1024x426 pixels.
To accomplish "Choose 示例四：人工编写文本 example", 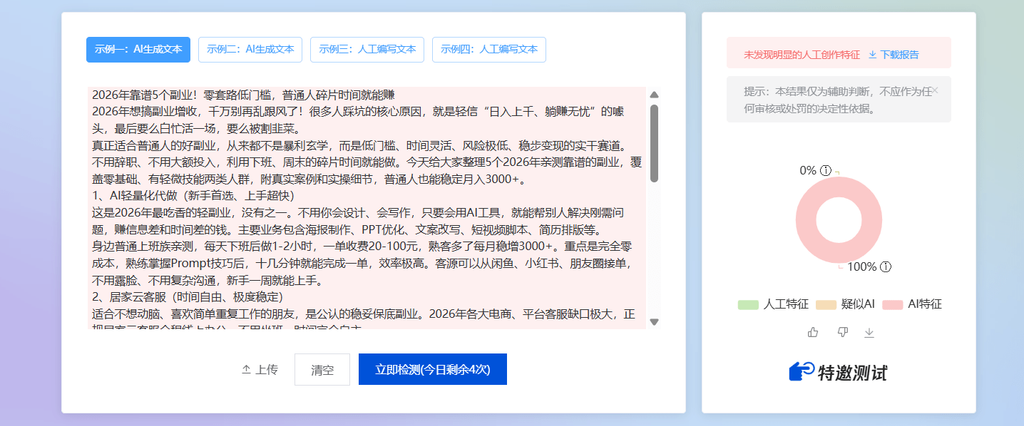I will pos(489,49).
